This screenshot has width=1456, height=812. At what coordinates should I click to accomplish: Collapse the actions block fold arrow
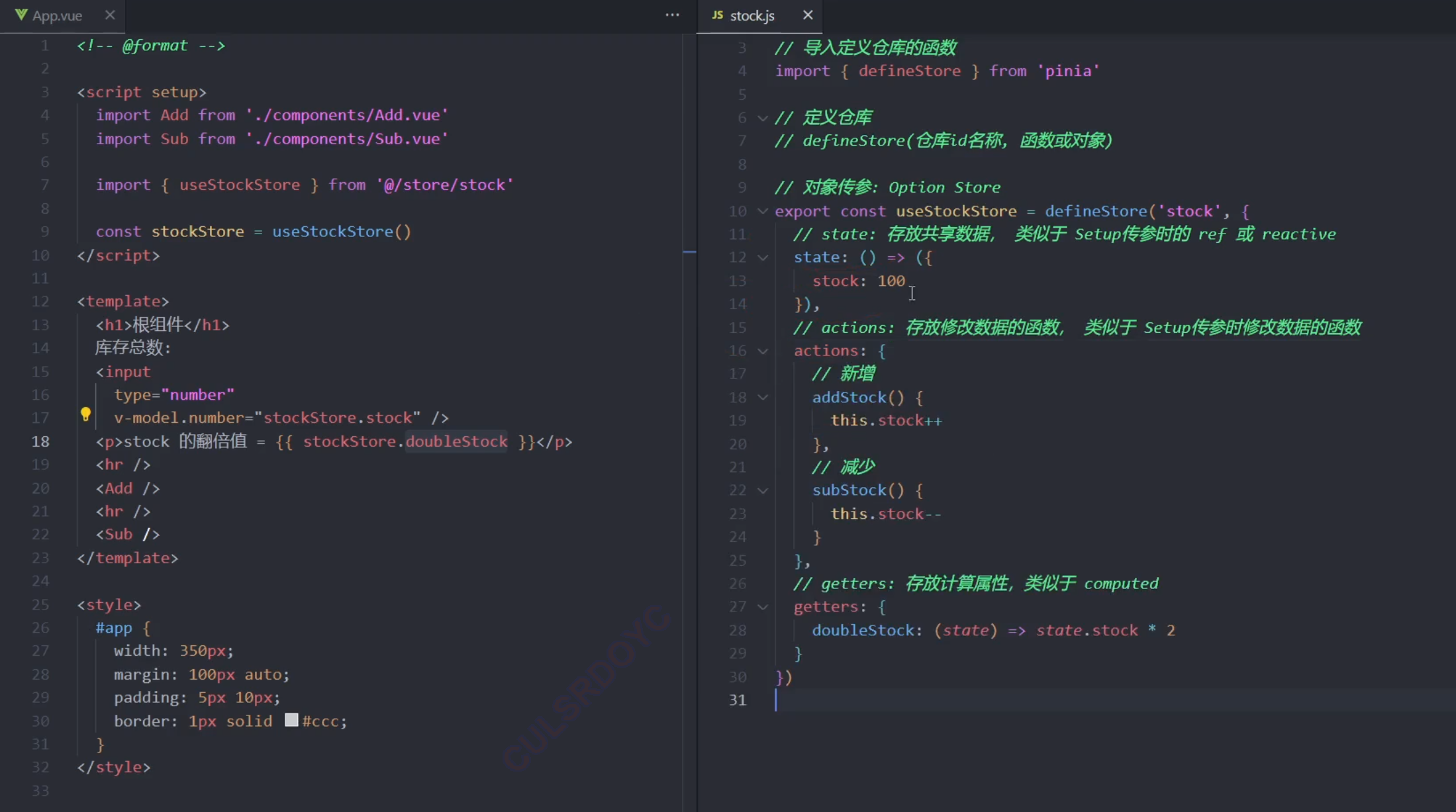(762, 351)
